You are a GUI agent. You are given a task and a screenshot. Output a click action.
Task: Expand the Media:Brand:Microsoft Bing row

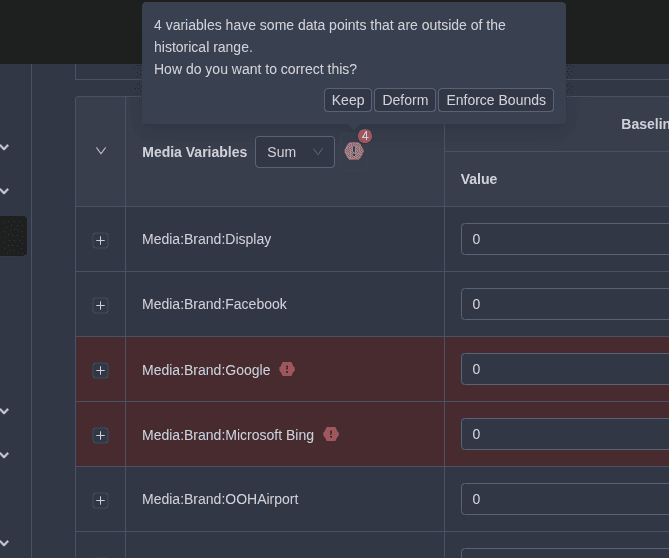point(100,435)
